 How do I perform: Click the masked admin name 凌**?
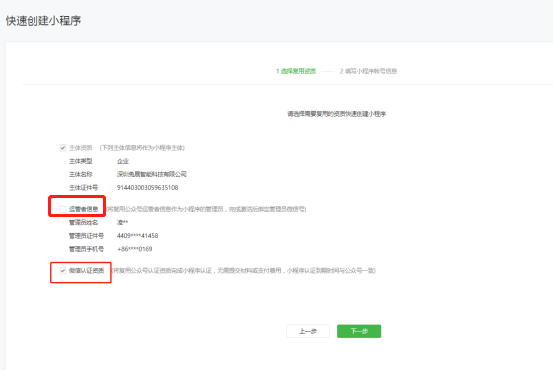pyautogui.click(x=122, y=223)
